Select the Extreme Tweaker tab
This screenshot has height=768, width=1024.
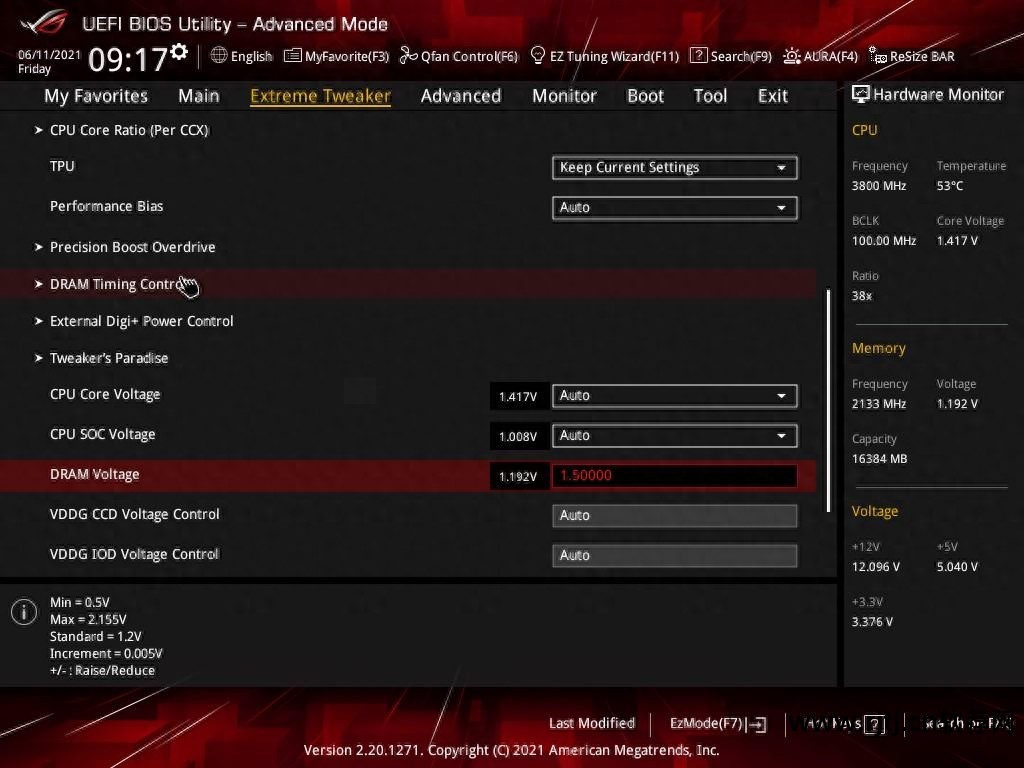321,96
